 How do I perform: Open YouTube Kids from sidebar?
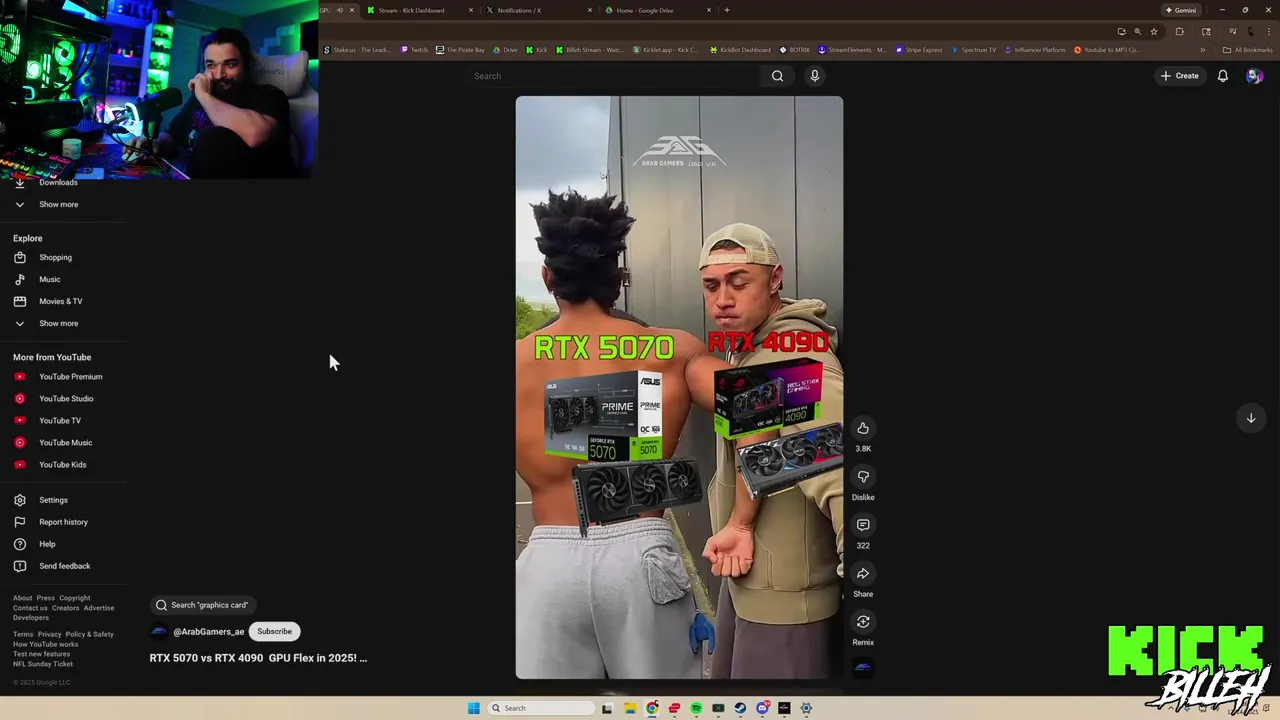coord(62,465)
